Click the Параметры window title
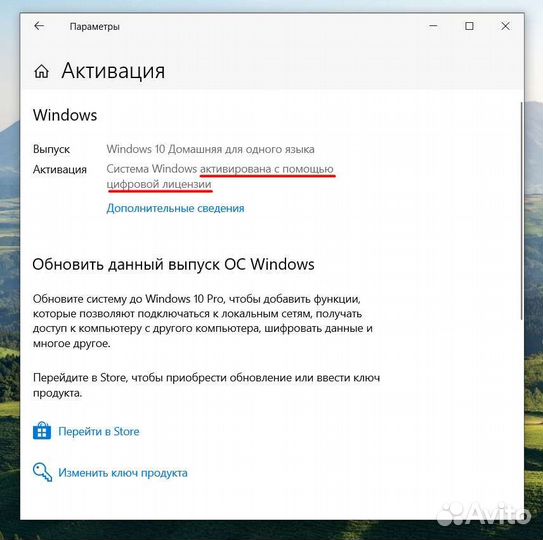 click(x=95, y=26)
